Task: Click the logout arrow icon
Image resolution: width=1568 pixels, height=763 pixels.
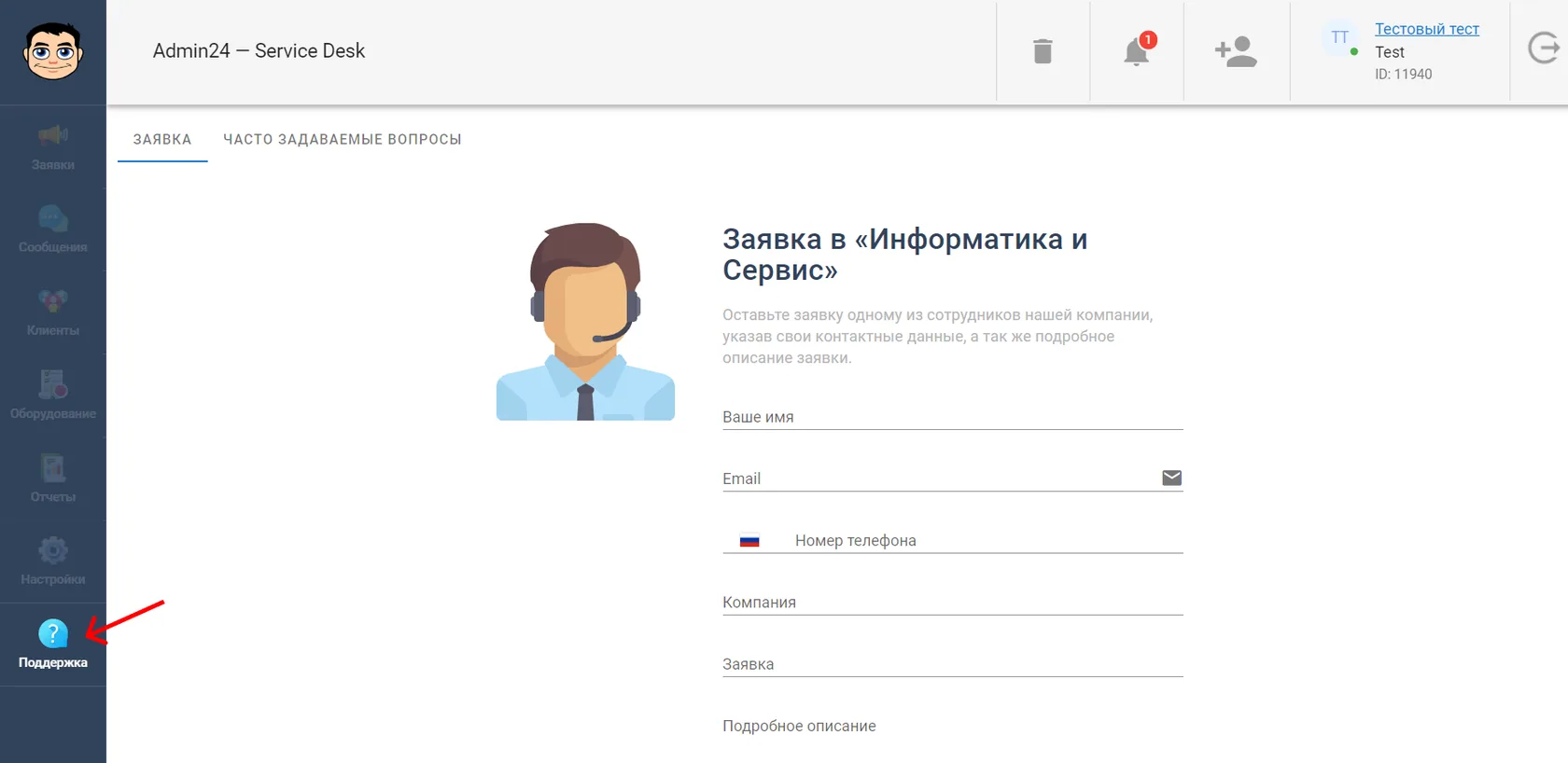Action: [1544, 48]
